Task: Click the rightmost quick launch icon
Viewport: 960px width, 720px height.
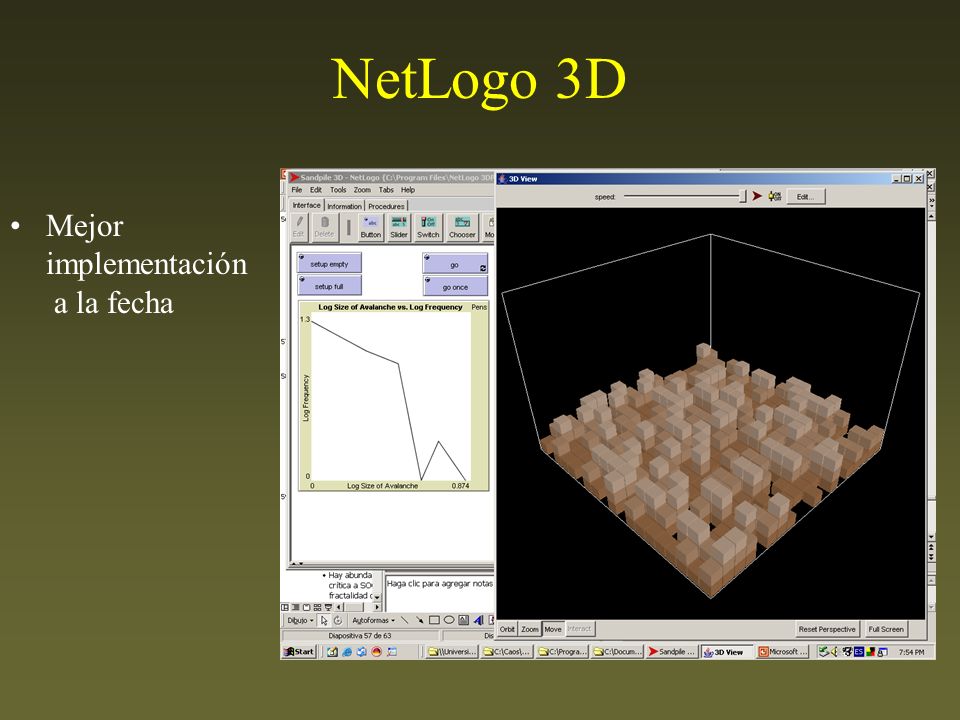Action: pyautogui.click(x=392, y=652)
